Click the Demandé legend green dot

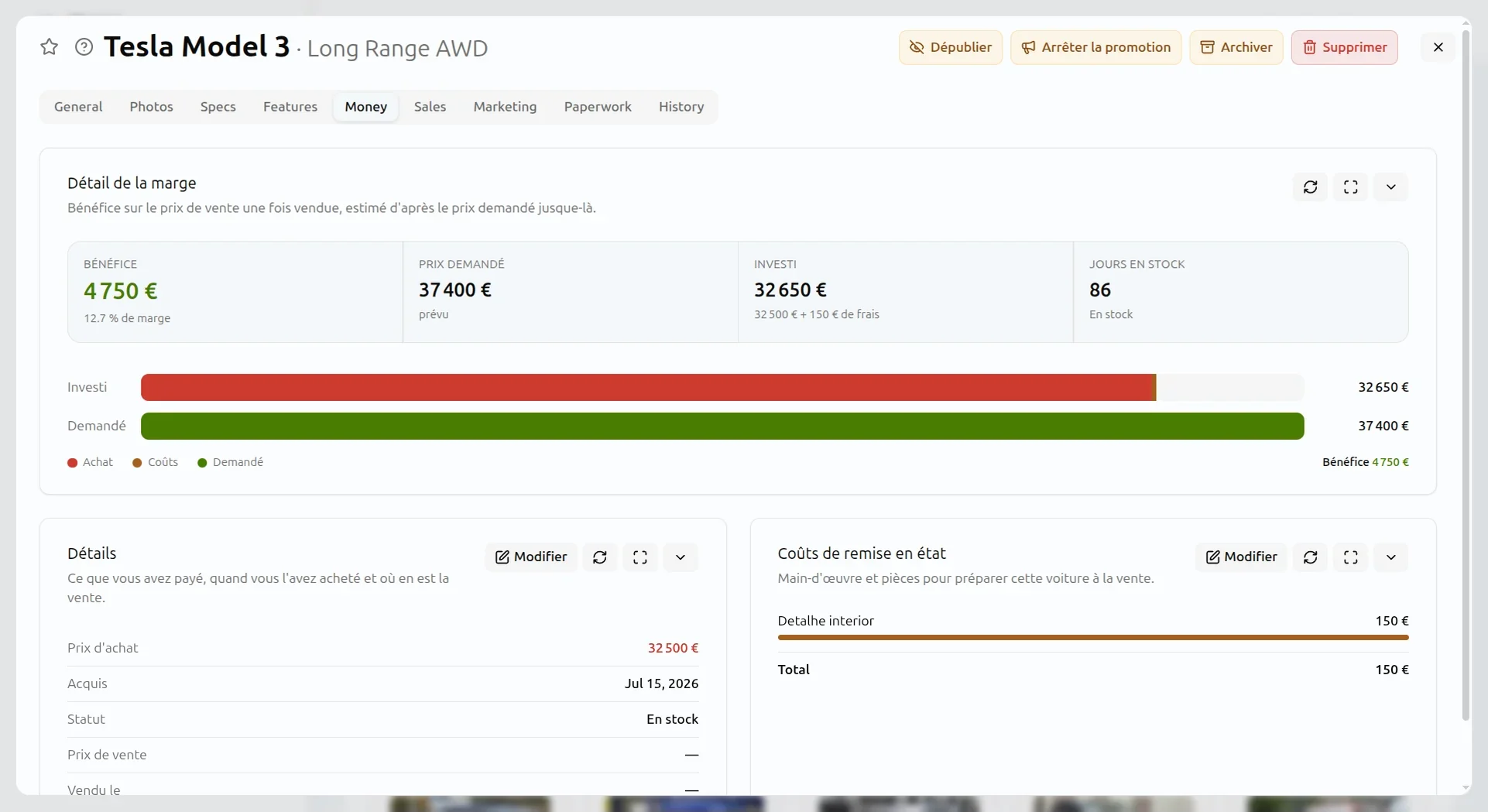[x=202, y=463]
